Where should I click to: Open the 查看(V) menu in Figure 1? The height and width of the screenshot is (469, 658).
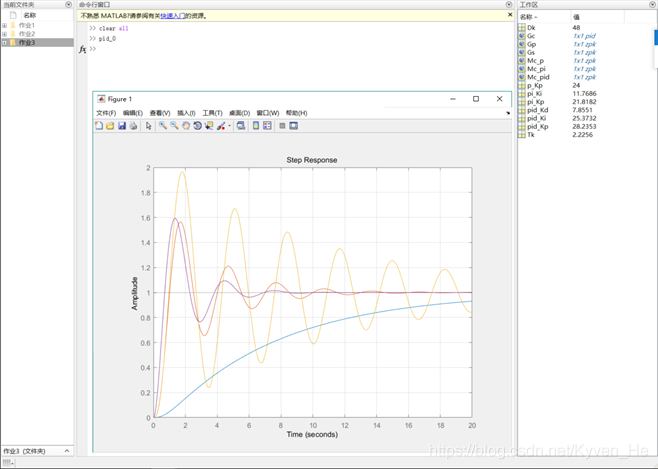tap(160, 113)
